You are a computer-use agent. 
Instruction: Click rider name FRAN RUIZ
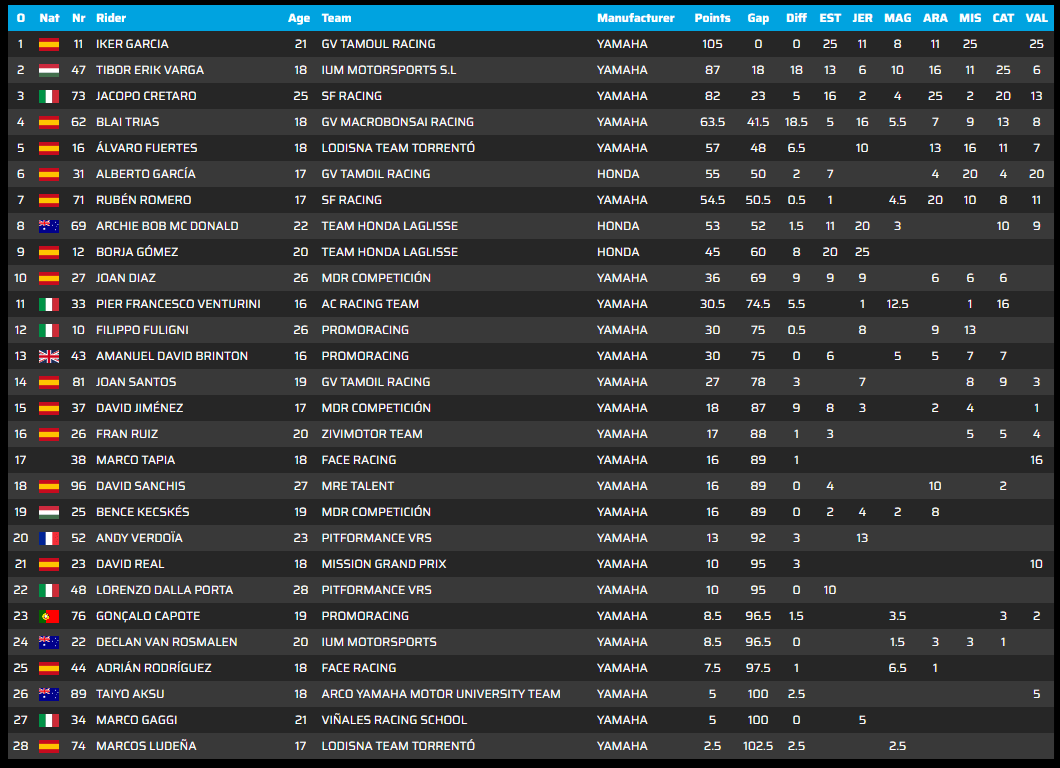click(127, 435)
